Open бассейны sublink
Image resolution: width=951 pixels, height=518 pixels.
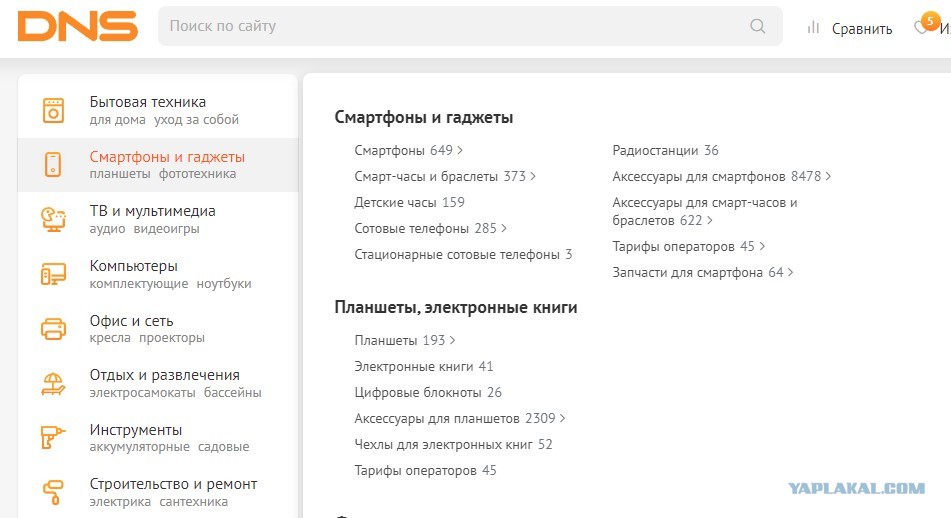click(x=232, y=392)
